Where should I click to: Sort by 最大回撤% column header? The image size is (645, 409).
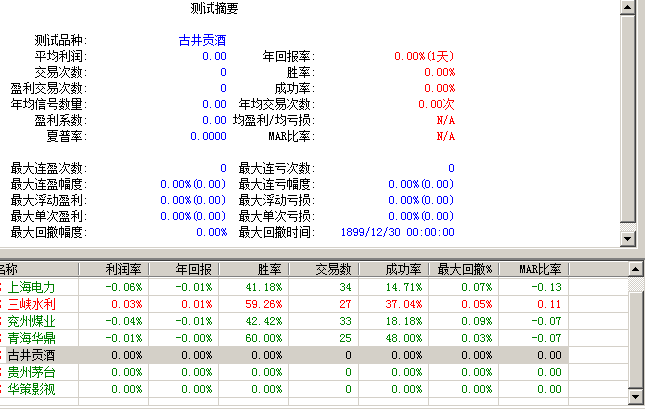(464, 270)
